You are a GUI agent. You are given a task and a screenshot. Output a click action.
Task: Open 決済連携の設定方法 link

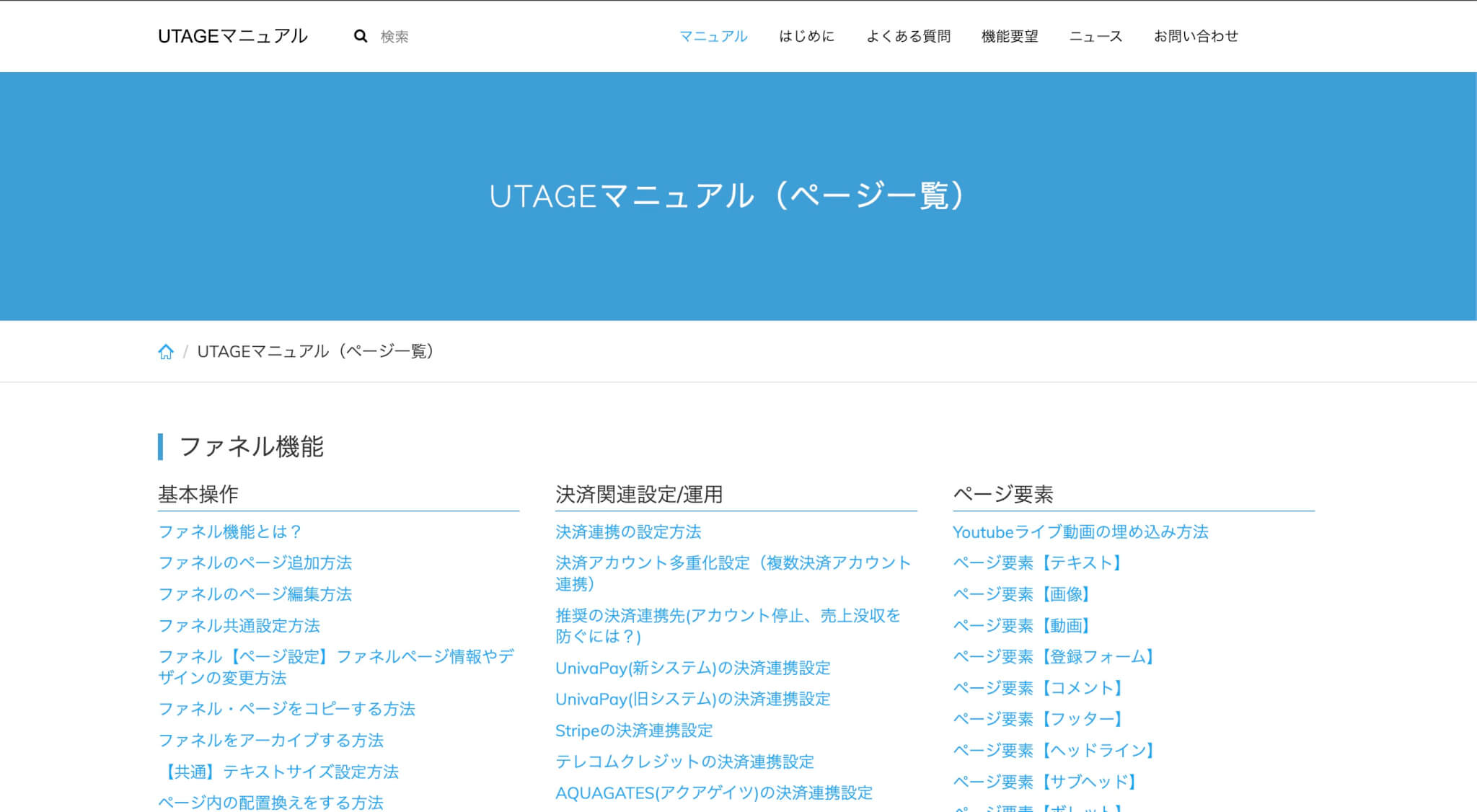tap(628, 531)
